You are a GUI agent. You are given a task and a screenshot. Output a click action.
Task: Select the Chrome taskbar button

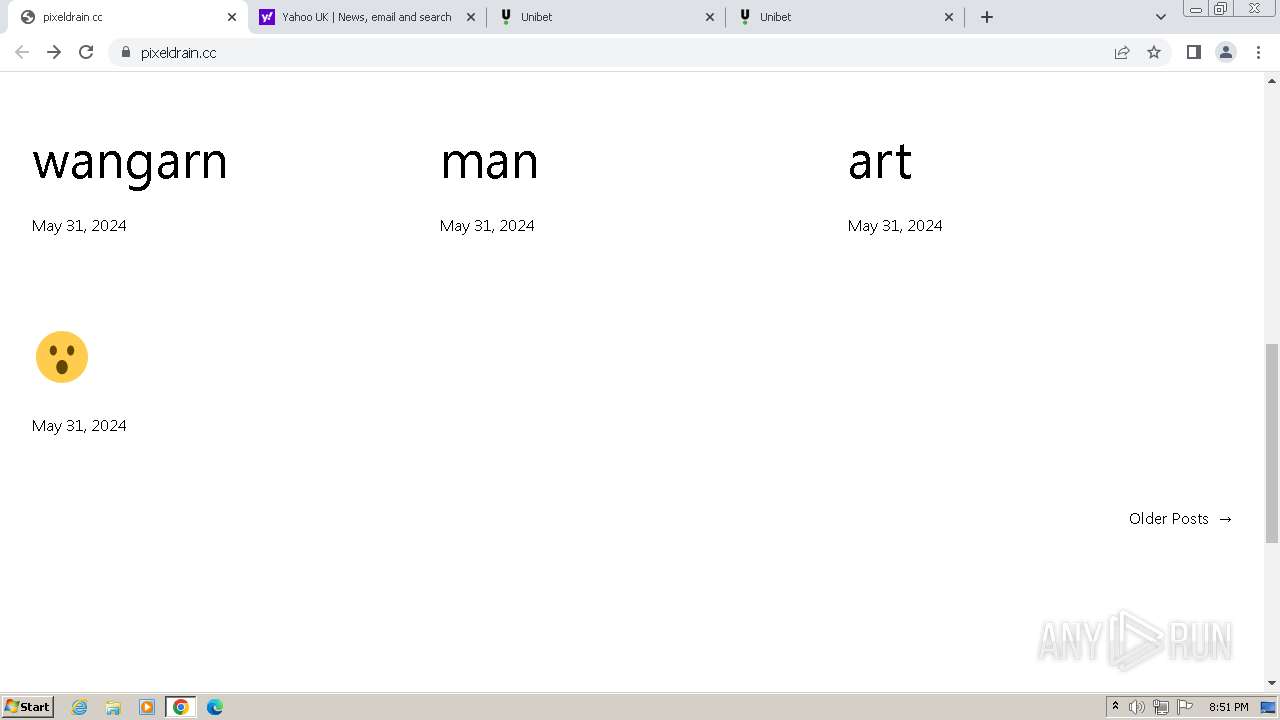[x=180, y=707]
